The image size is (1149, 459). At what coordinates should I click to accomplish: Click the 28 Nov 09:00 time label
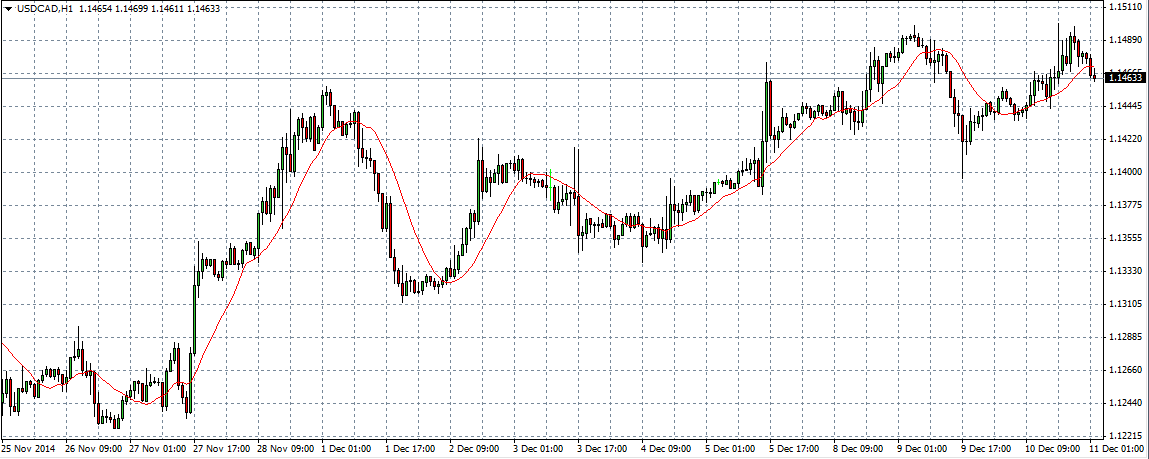[x=285, y=450]
